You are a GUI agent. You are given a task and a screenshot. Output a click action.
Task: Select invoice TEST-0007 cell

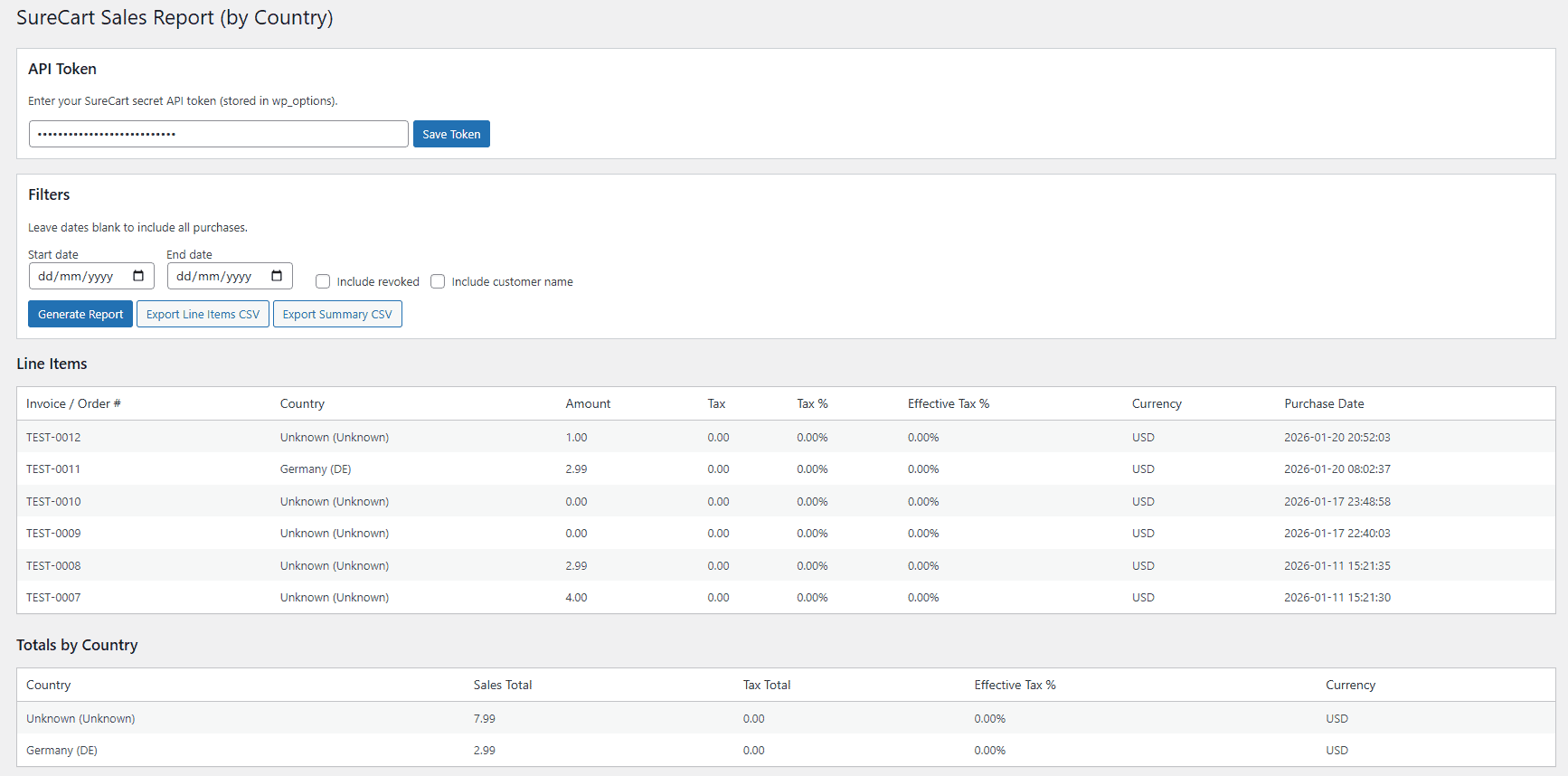tap(53, 597)
